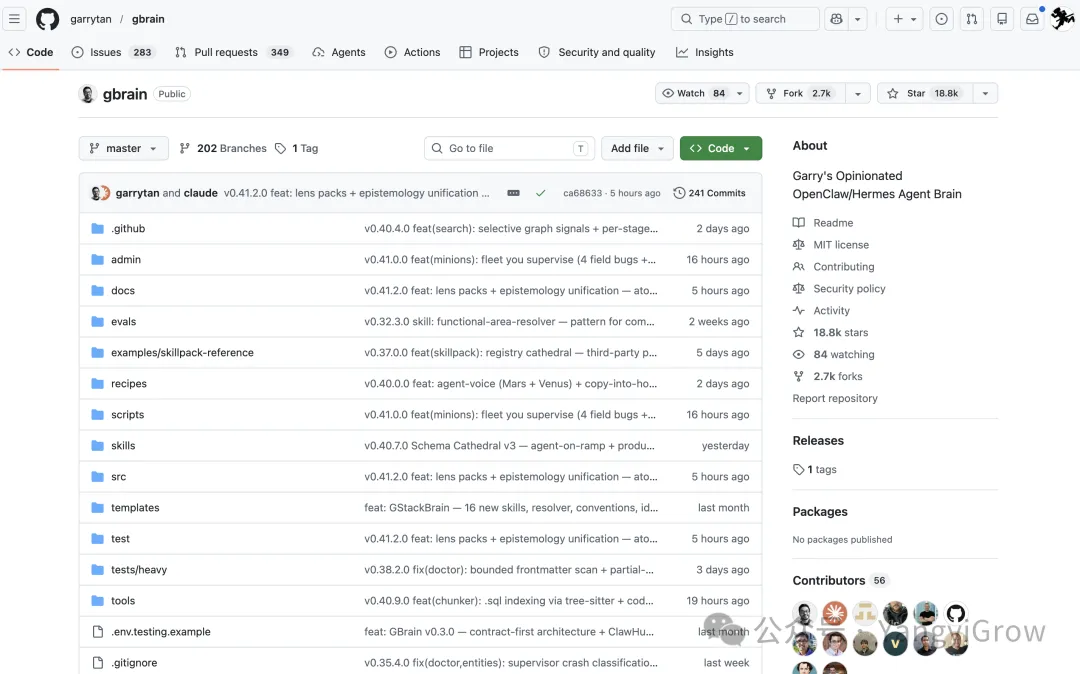
Task: Click the fork icon beside 2.7k forks
Action: [798, 376]
